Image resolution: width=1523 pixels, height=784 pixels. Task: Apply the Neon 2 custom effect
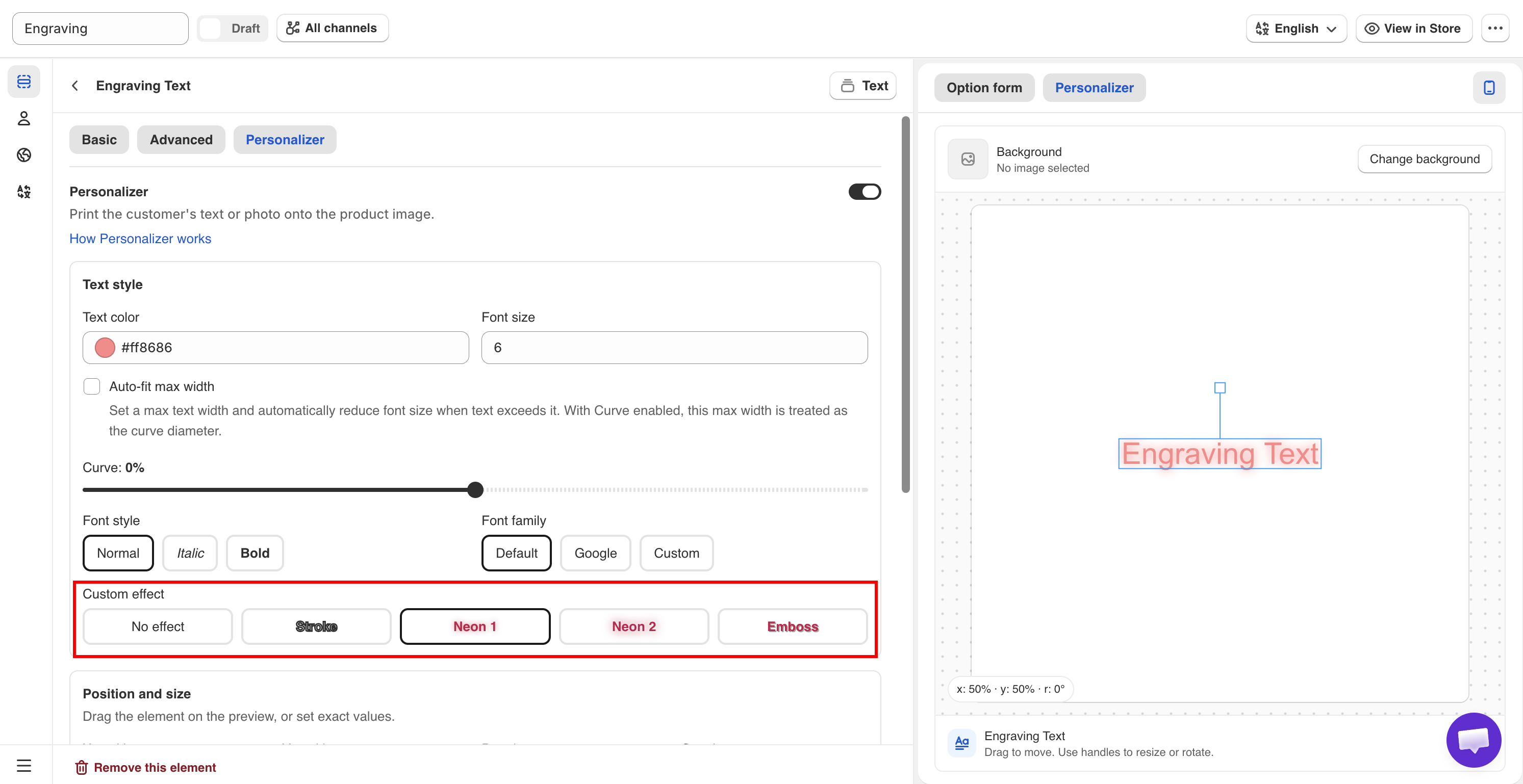click(x=634, y=626)
